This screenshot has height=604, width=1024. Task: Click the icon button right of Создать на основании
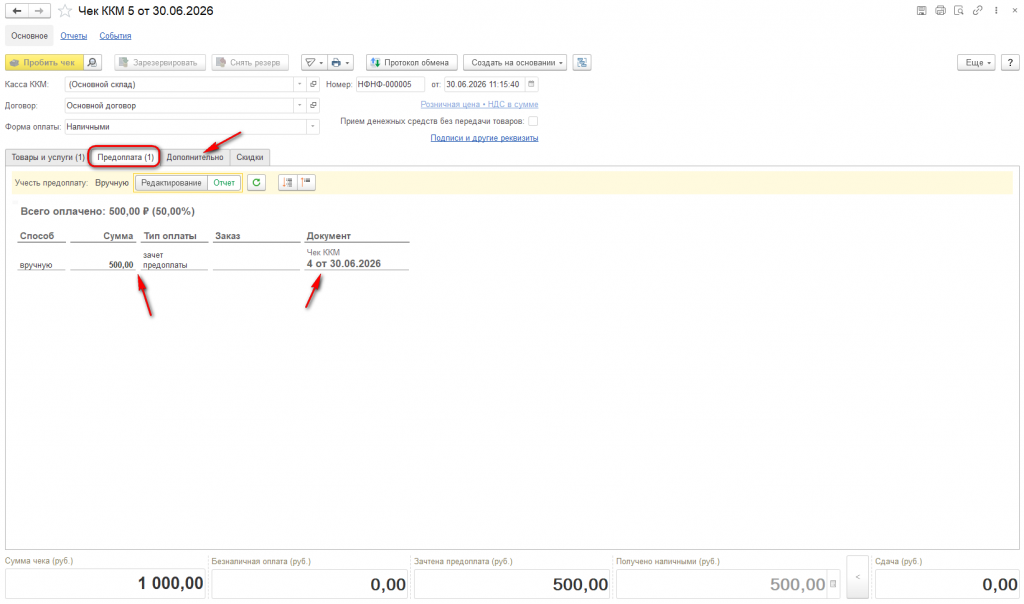point(582,63)
